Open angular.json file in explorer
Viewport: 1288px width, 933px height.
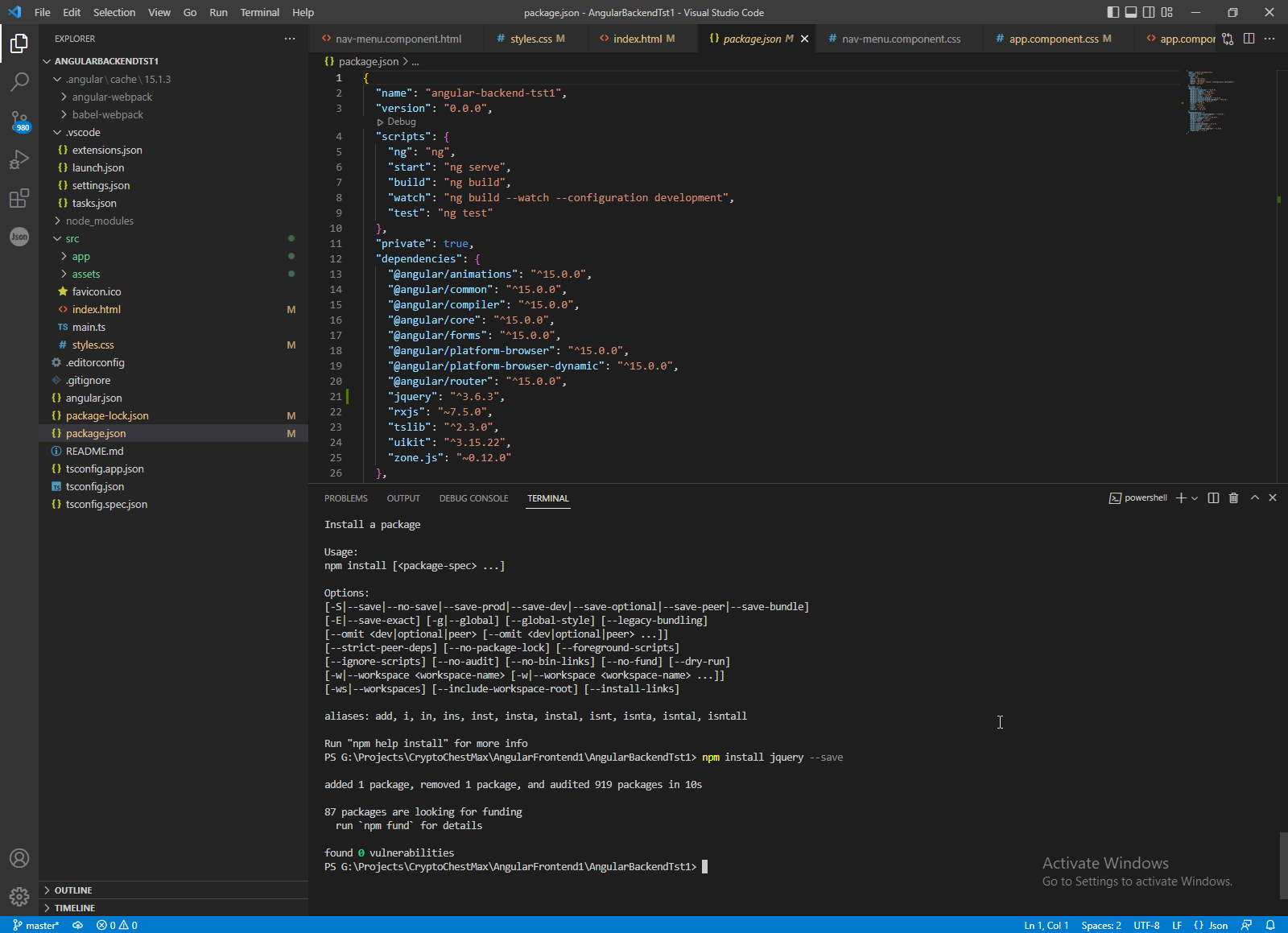(93, 398)
